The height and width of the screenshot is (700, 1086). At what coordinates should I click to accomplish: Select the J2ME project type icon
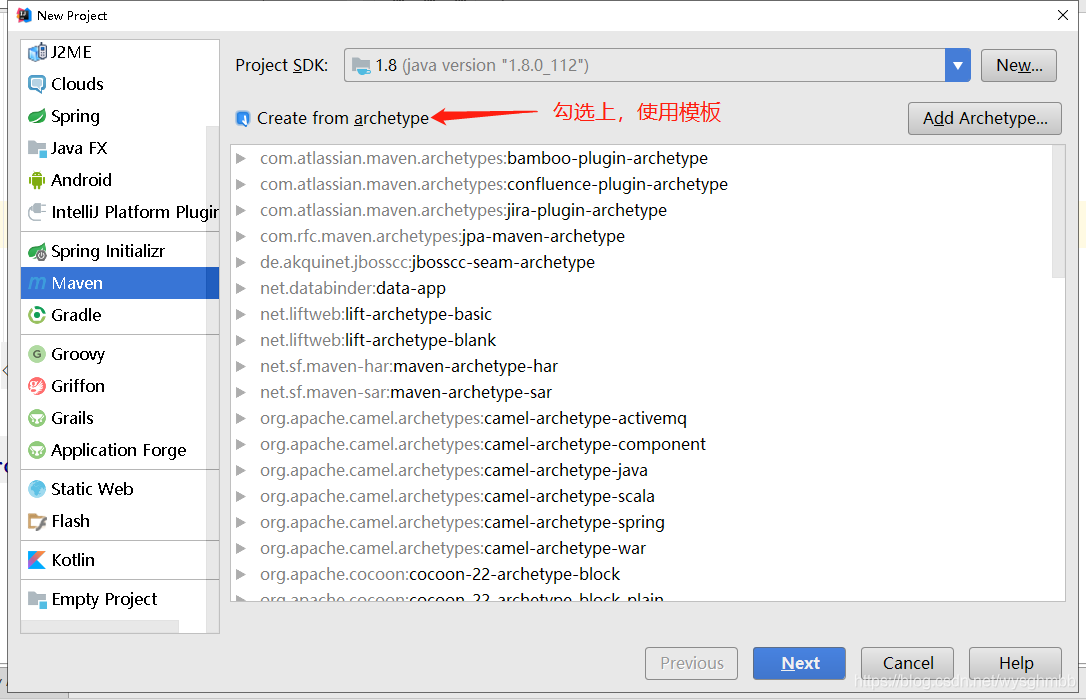(x=37, y=53)
